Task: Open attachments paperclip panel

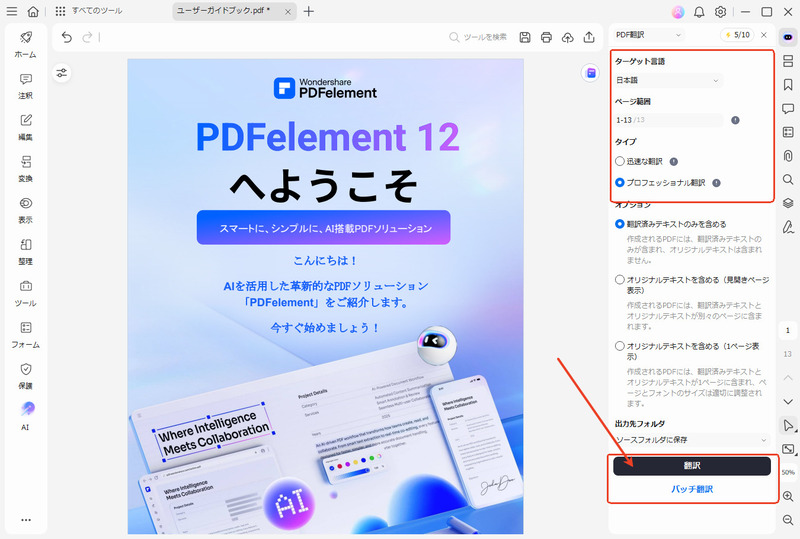Action: point(788,156)
